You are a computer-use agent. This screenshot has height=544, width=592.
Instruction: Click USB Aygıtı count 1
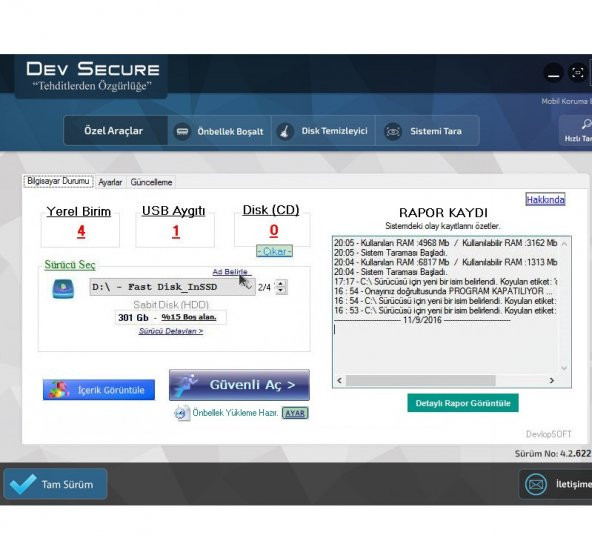(176, 231)
